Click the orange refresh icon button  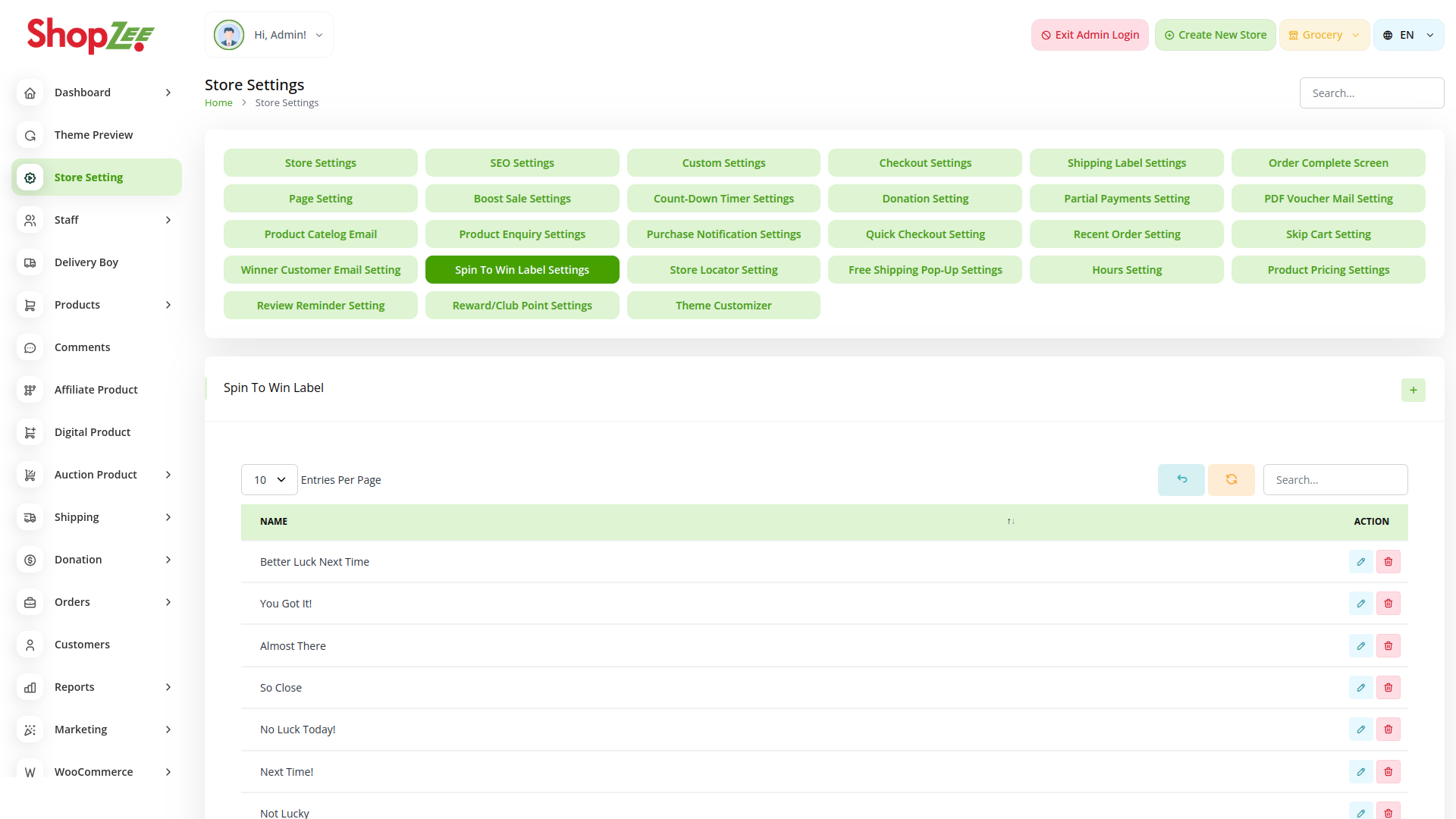tap(1231, 479)
